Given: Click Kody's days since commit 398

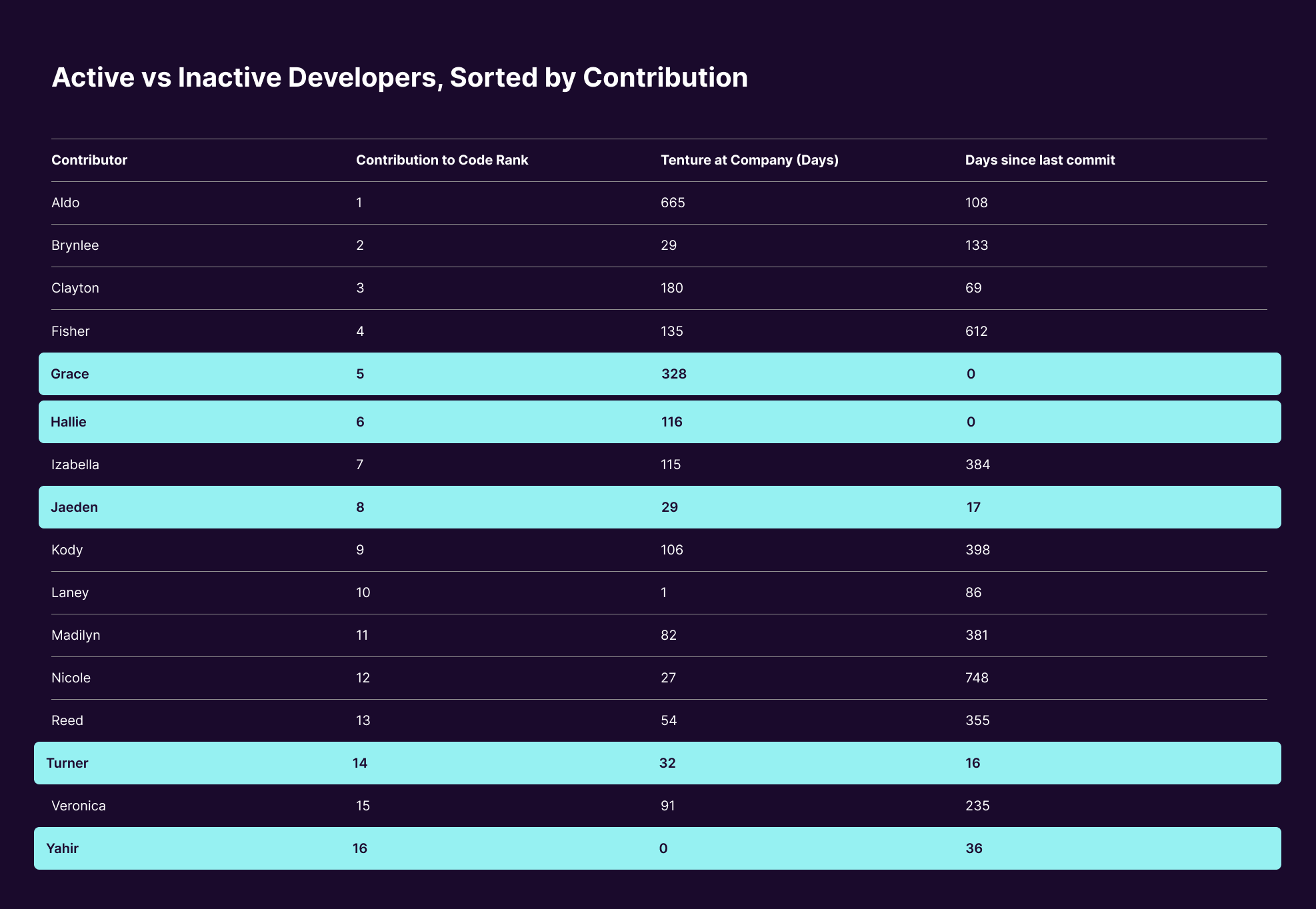Looking at the screenshot, I should 977,550.
